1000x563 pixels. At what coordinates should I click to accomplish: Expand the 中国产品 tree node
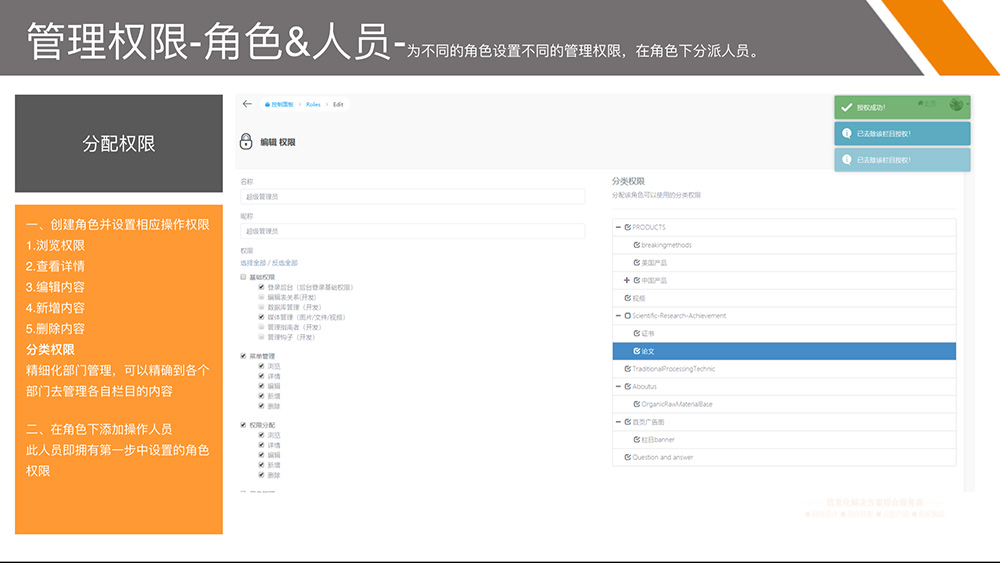pos(627,280)
